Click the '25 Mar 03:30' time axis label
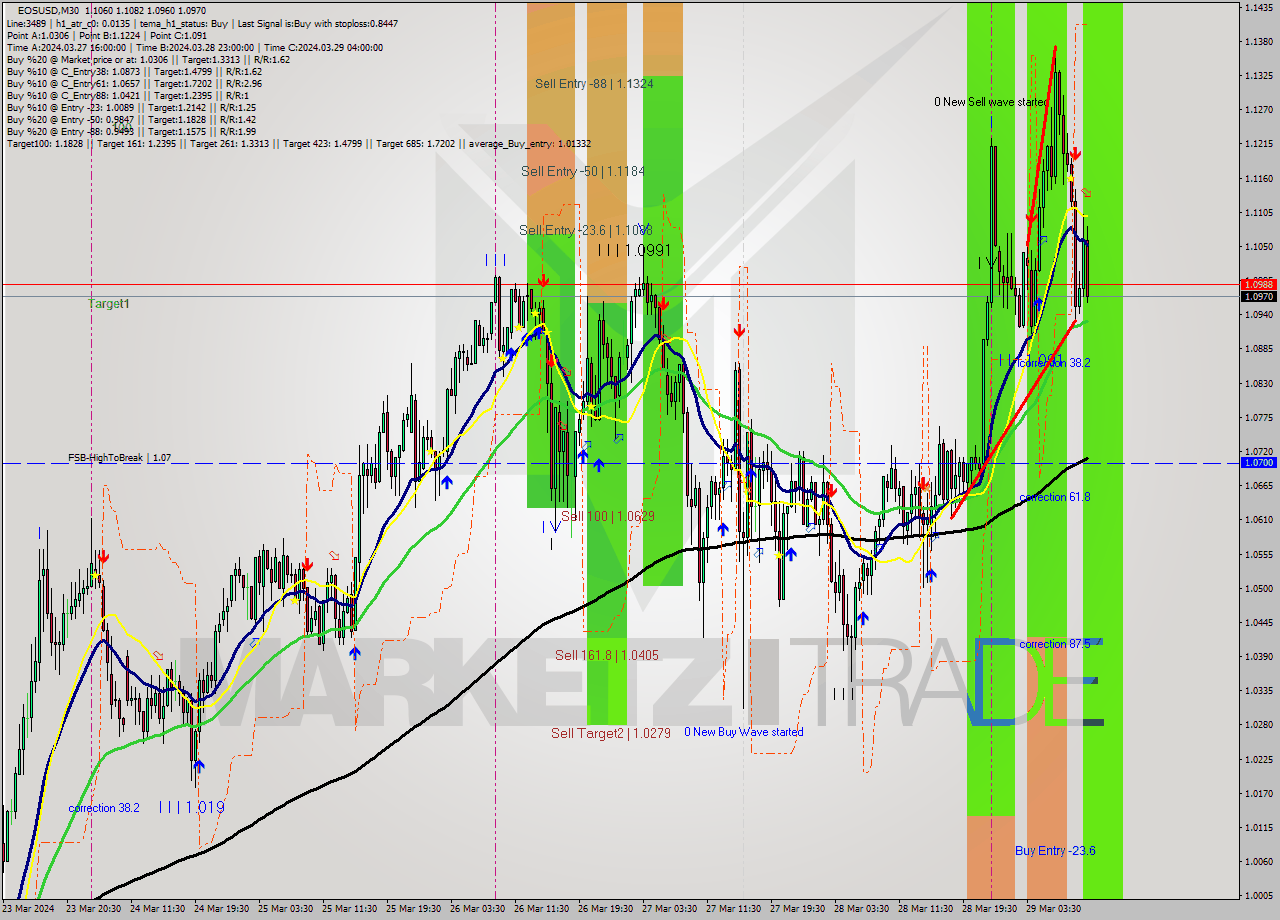The image size is (1280, 920). point(285,909)
